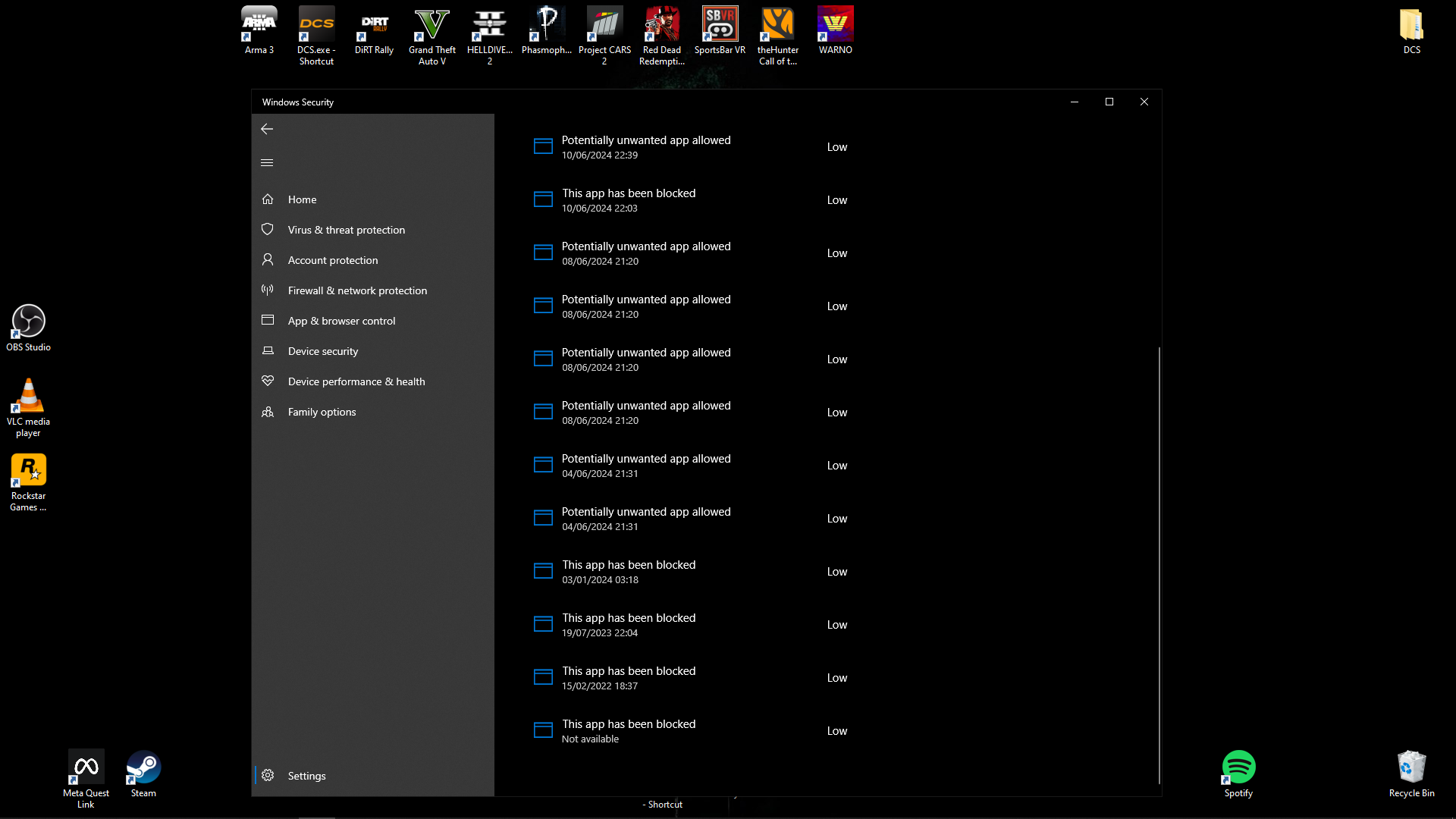
Task: Select Device security
Action: pyautogui.click(x=373, y=351)
